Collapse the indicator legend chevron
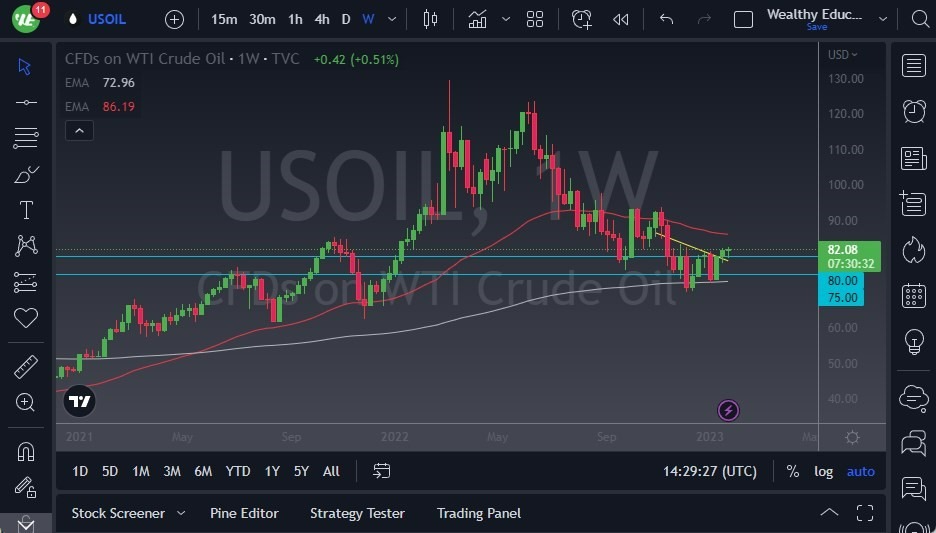Screen dimensions: 936x533 [x=79, y=131]
